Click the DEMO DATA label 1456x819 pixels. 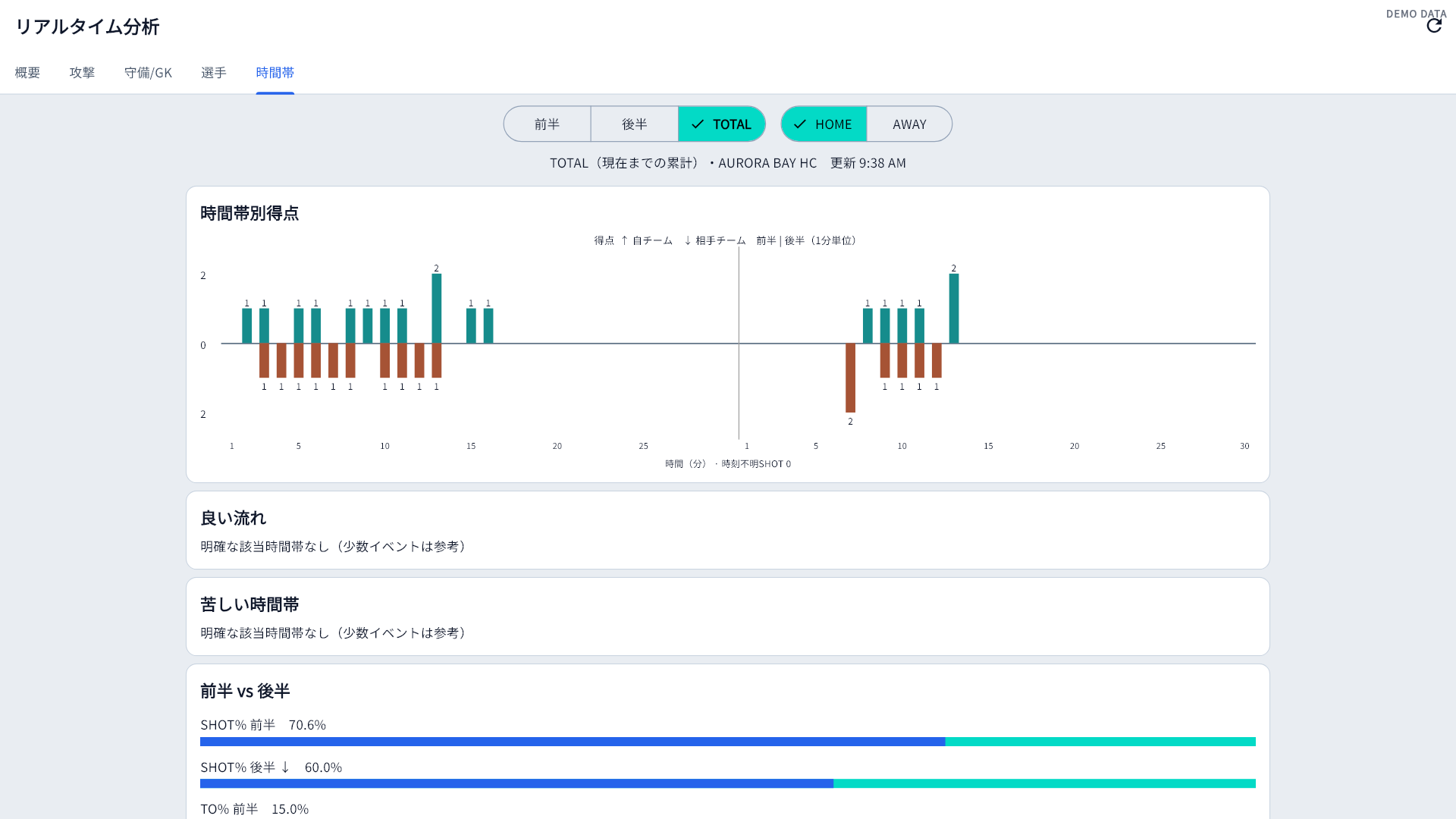(x=1416, y=14)
